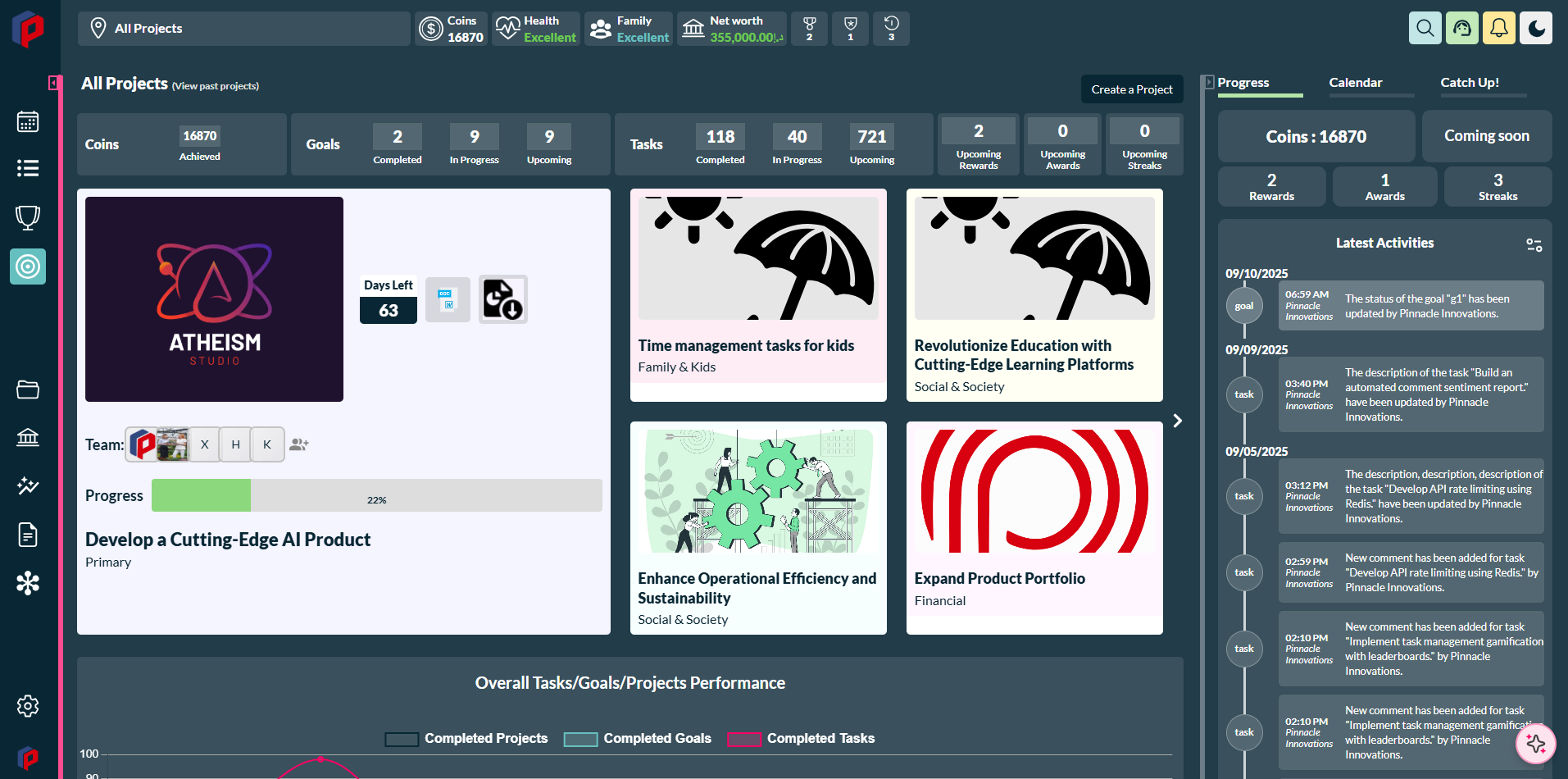The height and width of the screenshot is (779, 1568).
Task: Open Revolutionize Education project card
Action: (1034, 295)
